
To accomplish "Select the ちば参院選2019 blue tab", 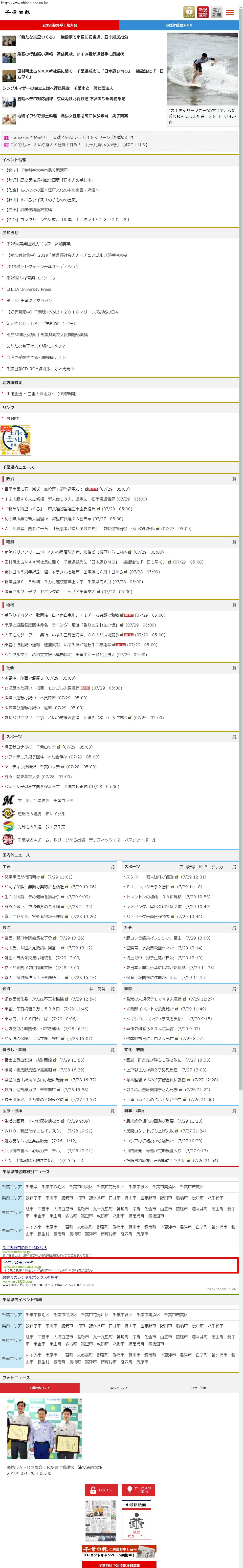I will 179,25.
